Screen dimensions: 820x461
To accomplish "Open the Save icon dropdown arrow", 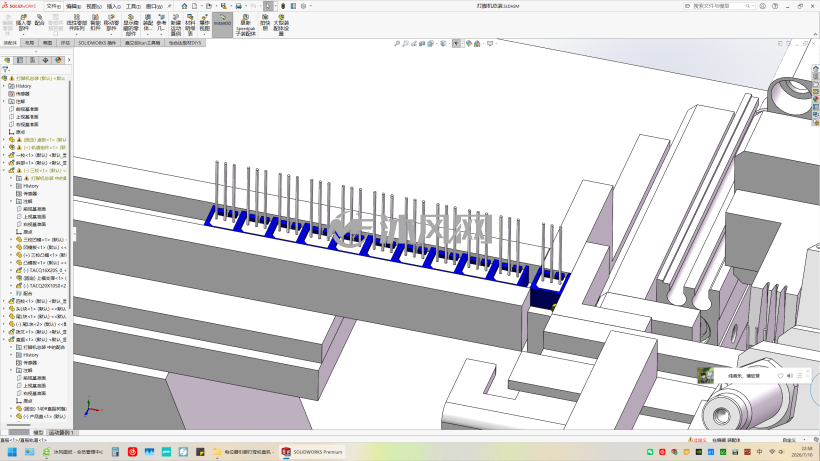I will [x=229, y=6].
